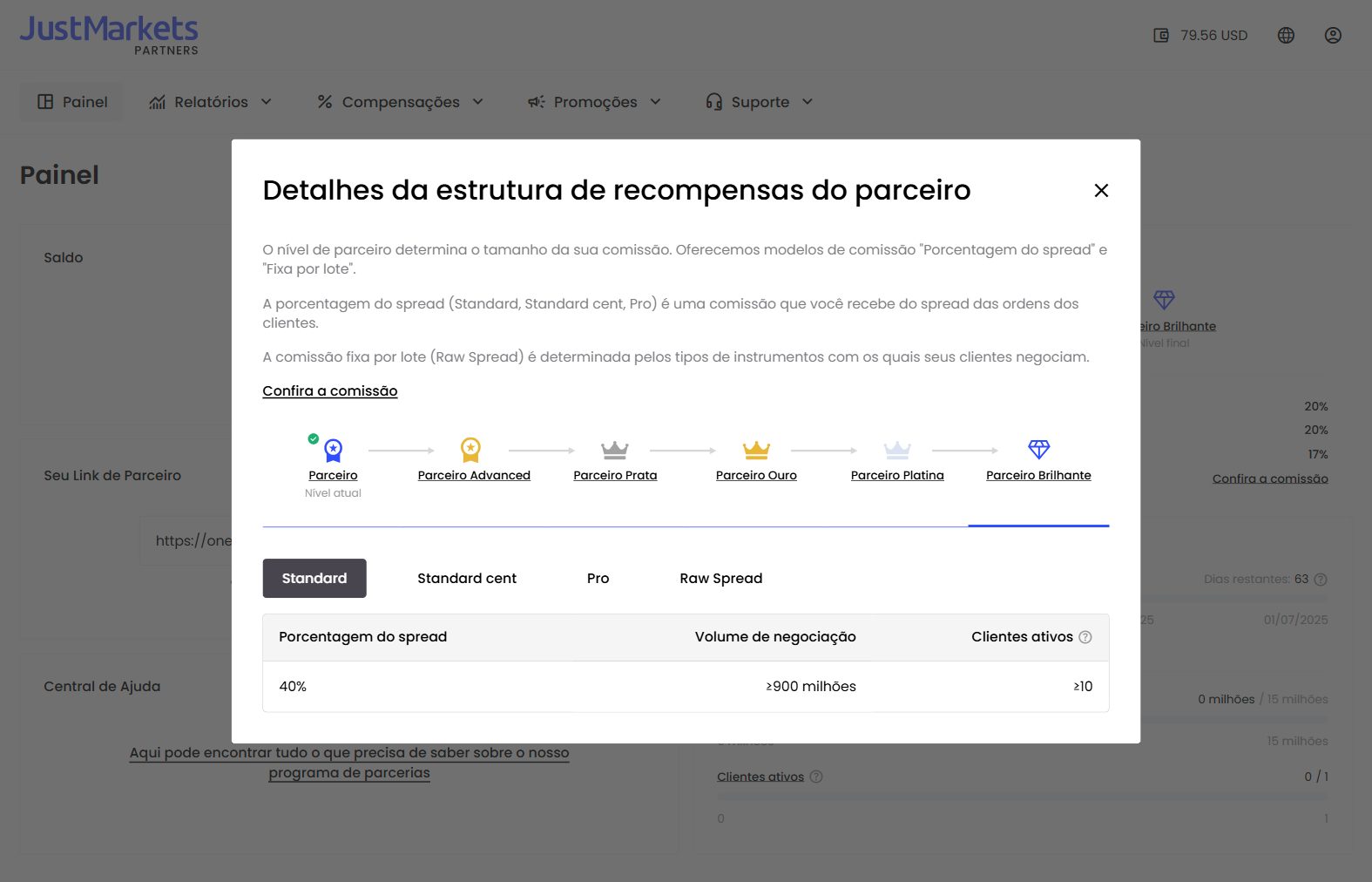The width and height of the screenshot is (1372, 882).
Task: Expand the Suporte dropdown chevron
Action: click(808, 102)
